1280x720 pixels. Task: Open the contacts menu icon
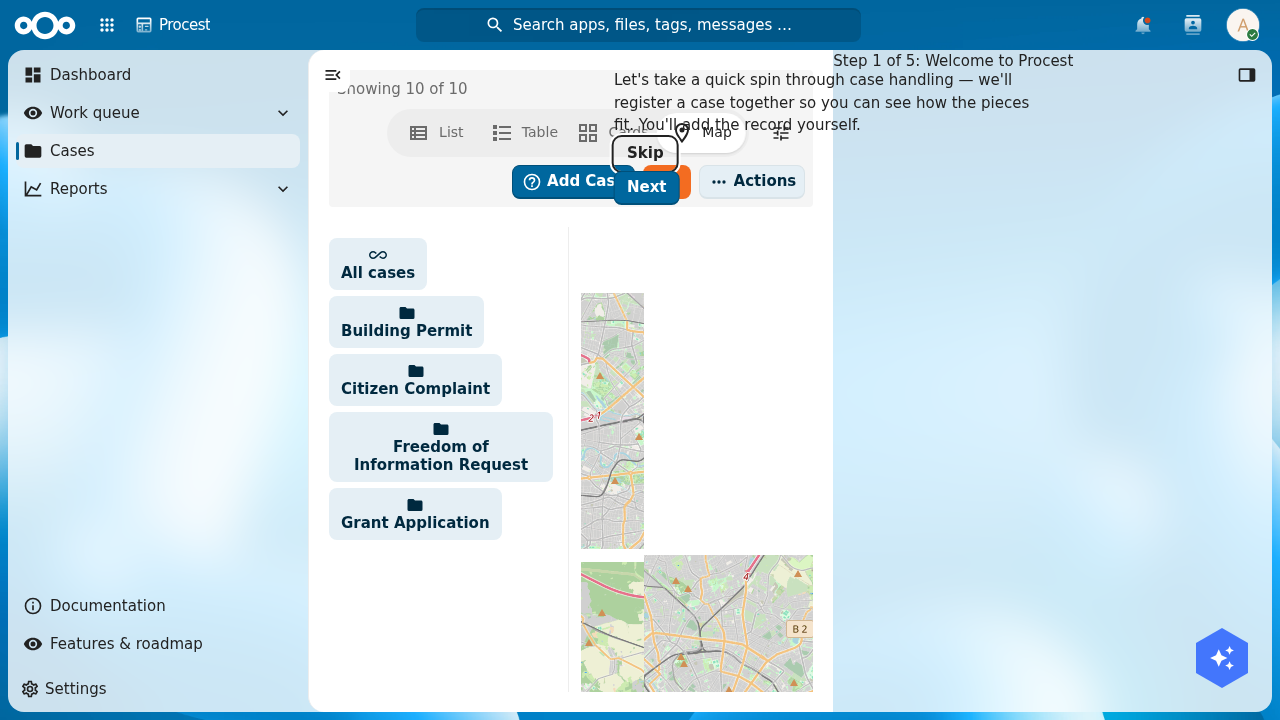[x=1193, y=25]
